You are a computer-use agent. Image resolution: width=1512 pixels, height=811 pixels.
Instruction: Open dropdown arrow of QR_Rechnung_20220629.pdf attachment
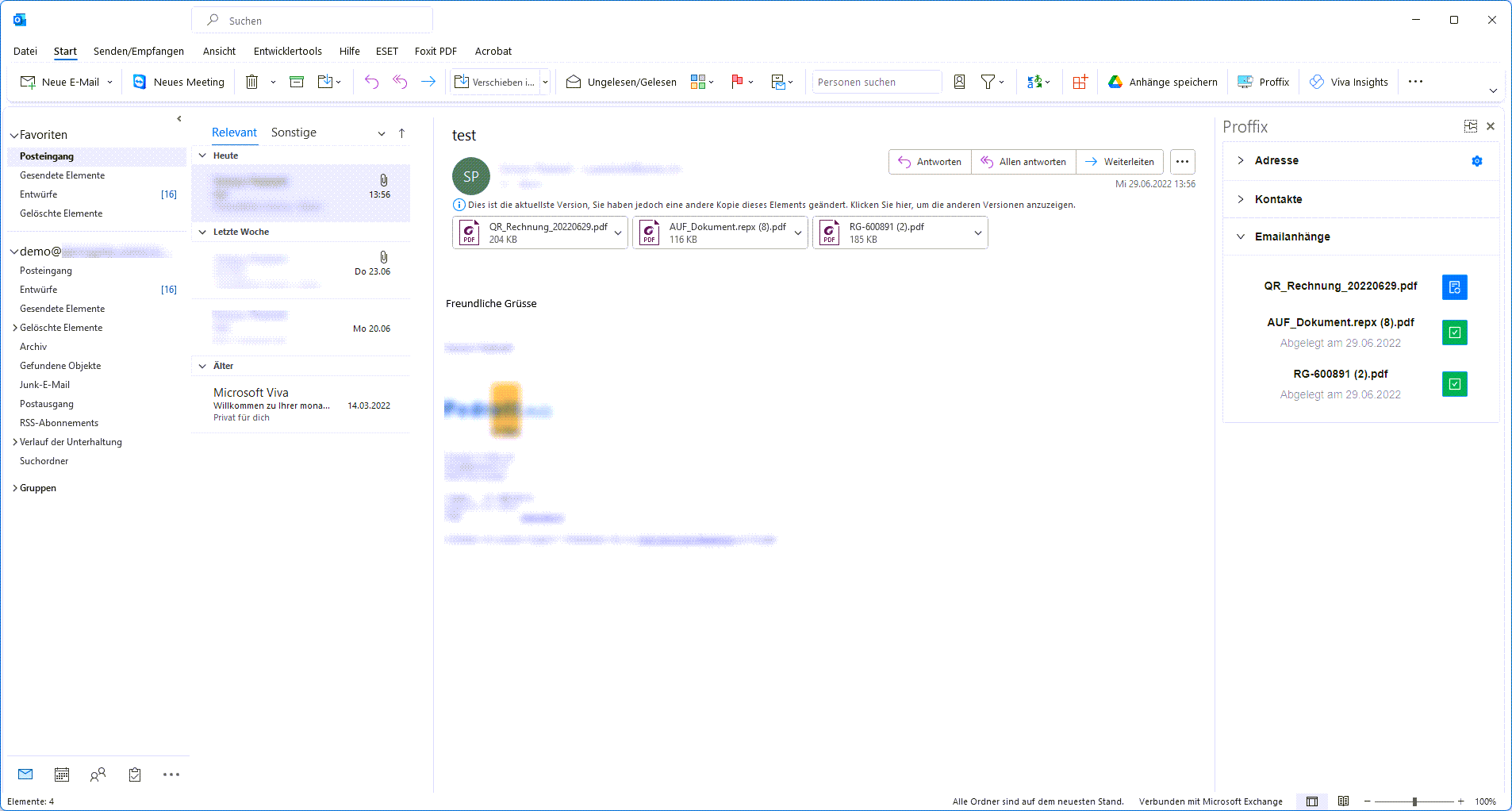click(618, 233)
